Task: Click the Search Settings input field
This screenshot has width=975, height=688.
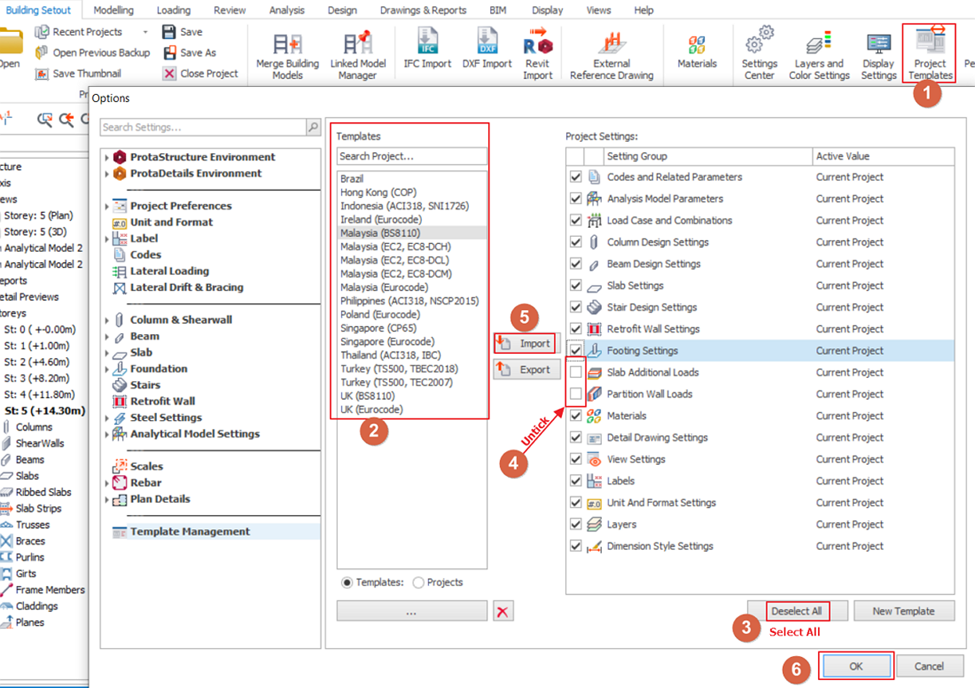Action: pyautogui.click(x=203, y=128)
